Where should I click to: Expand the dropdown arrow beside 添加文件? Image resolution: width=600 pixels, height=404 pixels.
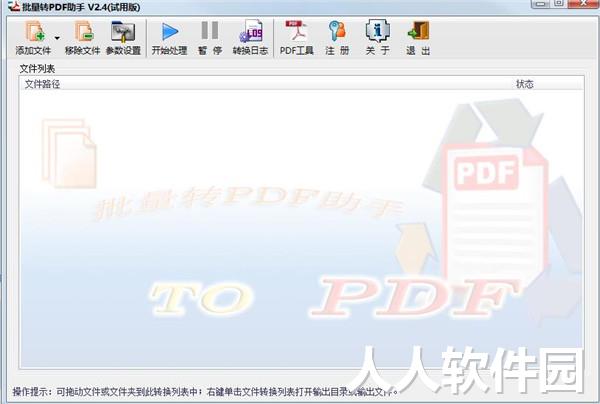click(x=57, y=38)
